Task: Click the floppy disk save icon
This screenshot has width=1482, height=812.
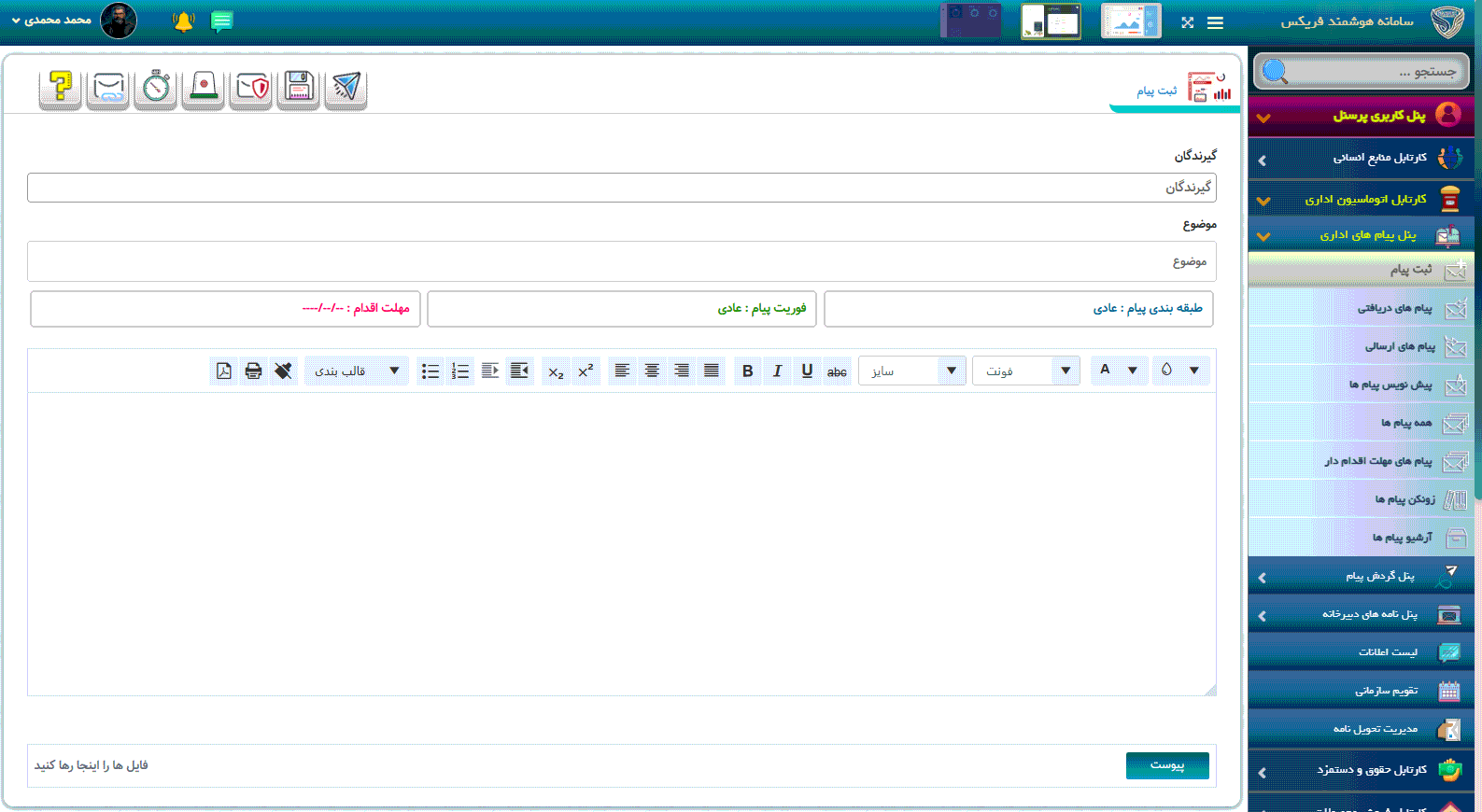Action: pyautogui.click(x=298, y=88)
